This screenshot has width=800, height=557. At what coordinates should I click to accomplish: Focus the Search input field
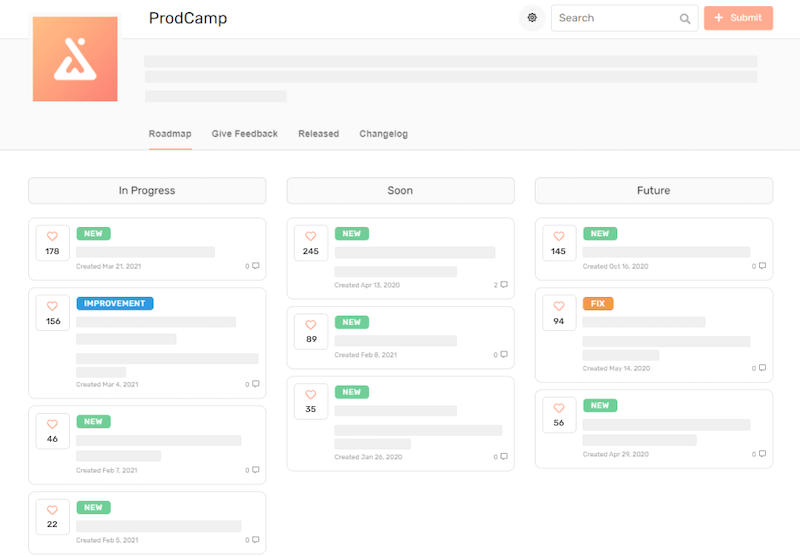(x=624, y=18)
